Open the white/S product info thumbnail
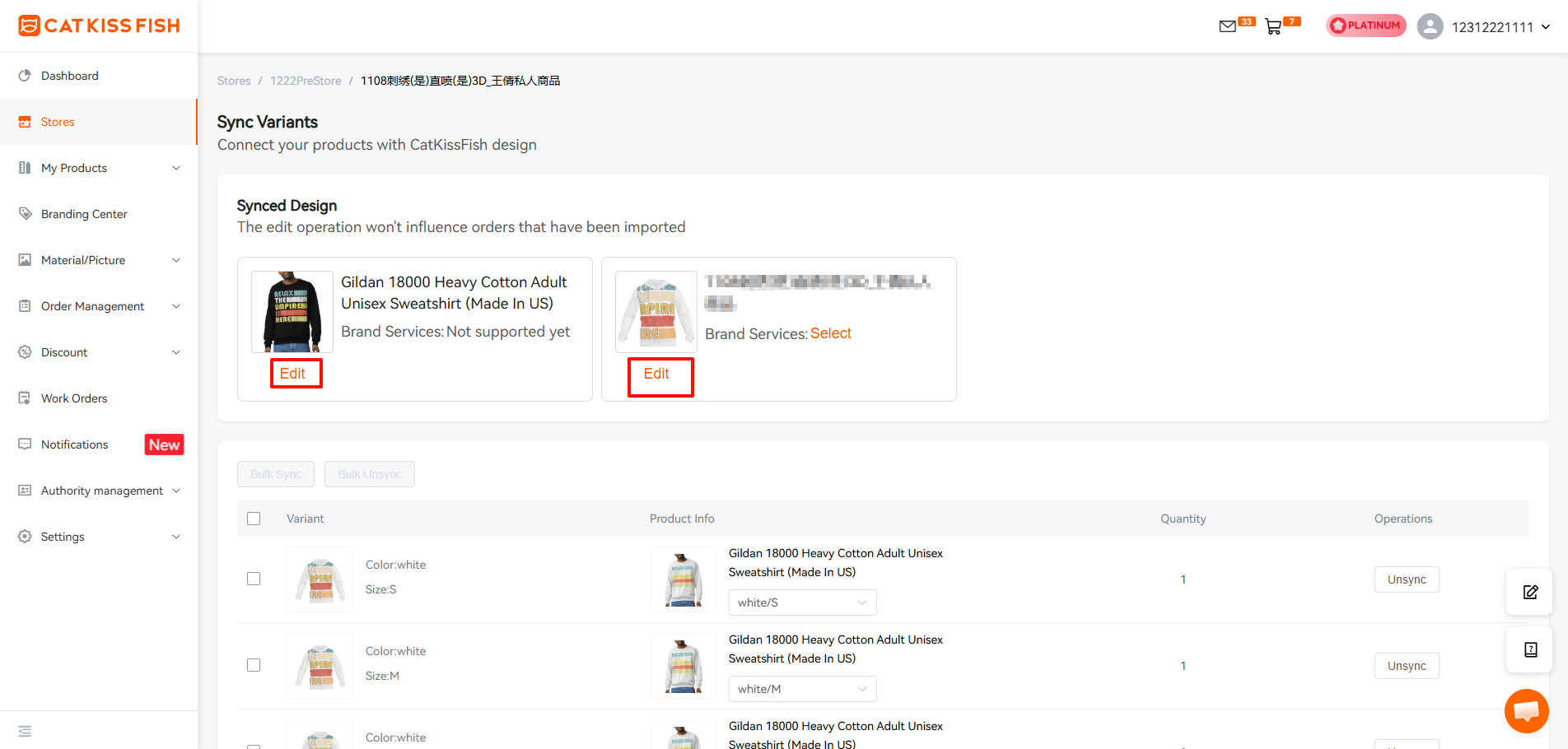Screen dimensions: 1568x749 click(683, 579)
